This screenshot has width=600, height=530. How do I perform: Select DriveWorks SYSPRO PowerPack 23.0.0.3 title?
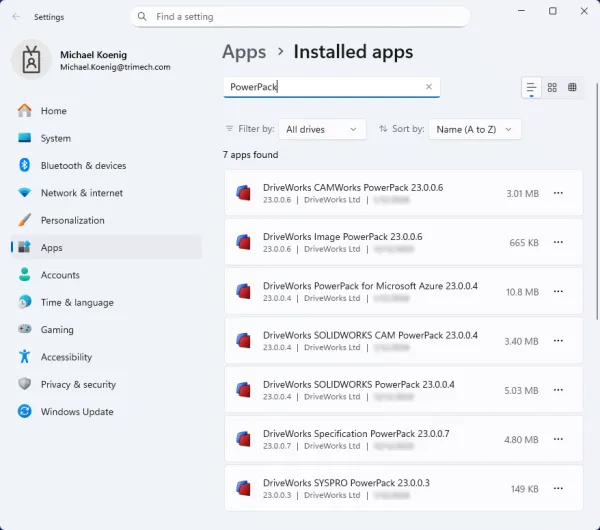[x=346, y=483]
